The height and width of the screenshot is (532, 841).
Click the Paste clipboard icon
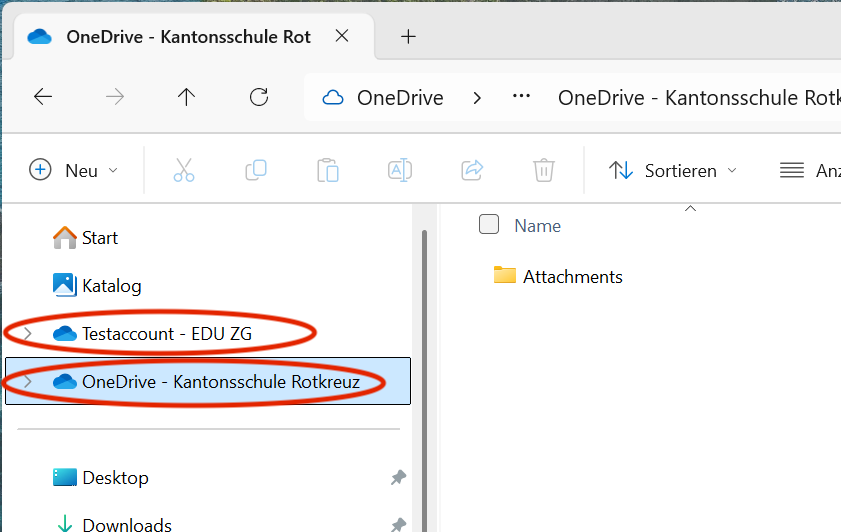click(328, 170)
